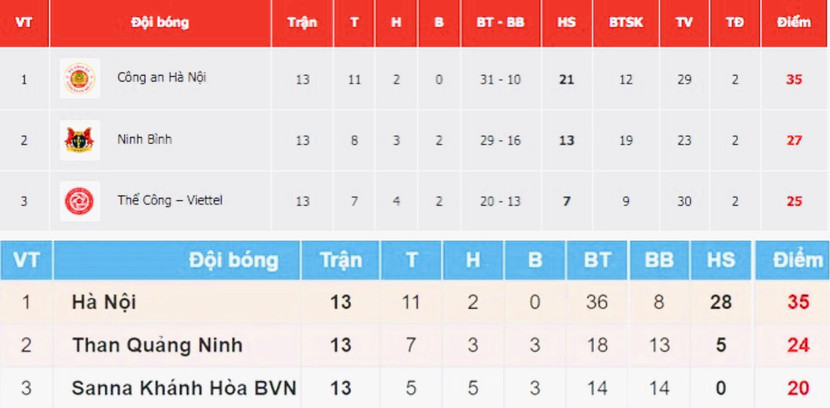830x408 pixels.
Task: Click the top table's BT - BB header
Action: (500, 22)
